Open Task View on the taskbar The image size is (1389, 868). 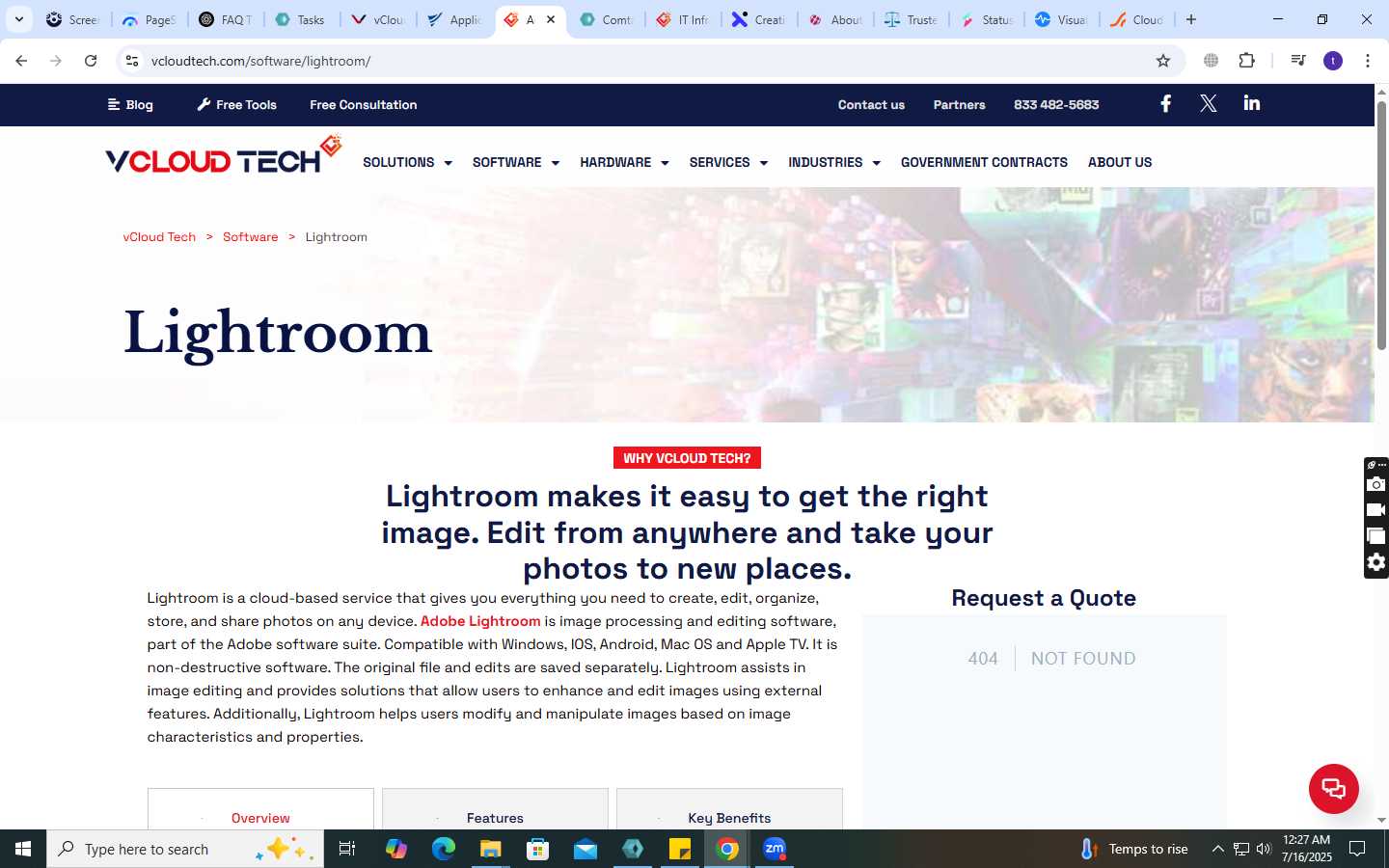(x=347, y=849)
